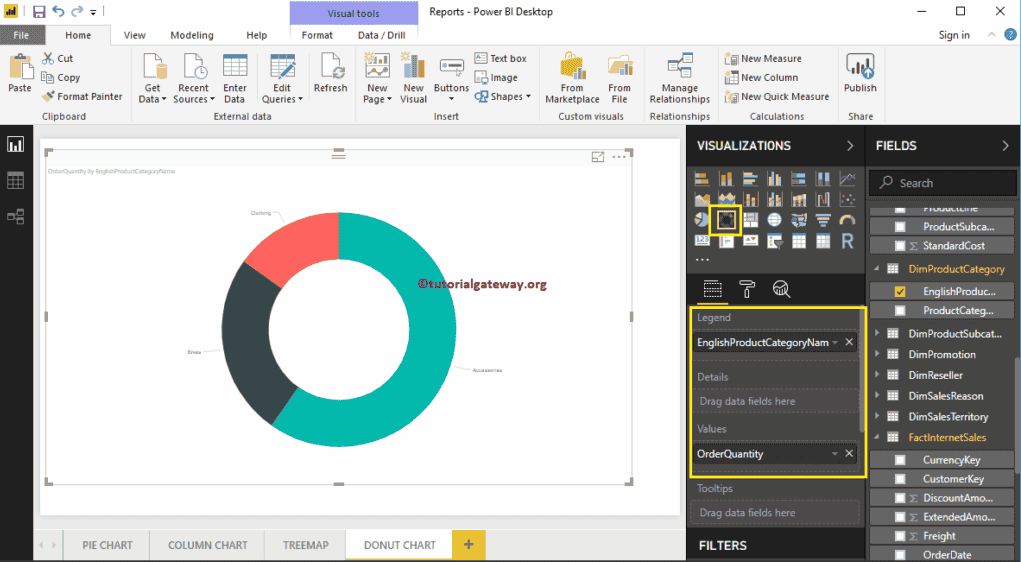
Task: Check the CustomerKey field checkbox
Action: tap(900, 479)
